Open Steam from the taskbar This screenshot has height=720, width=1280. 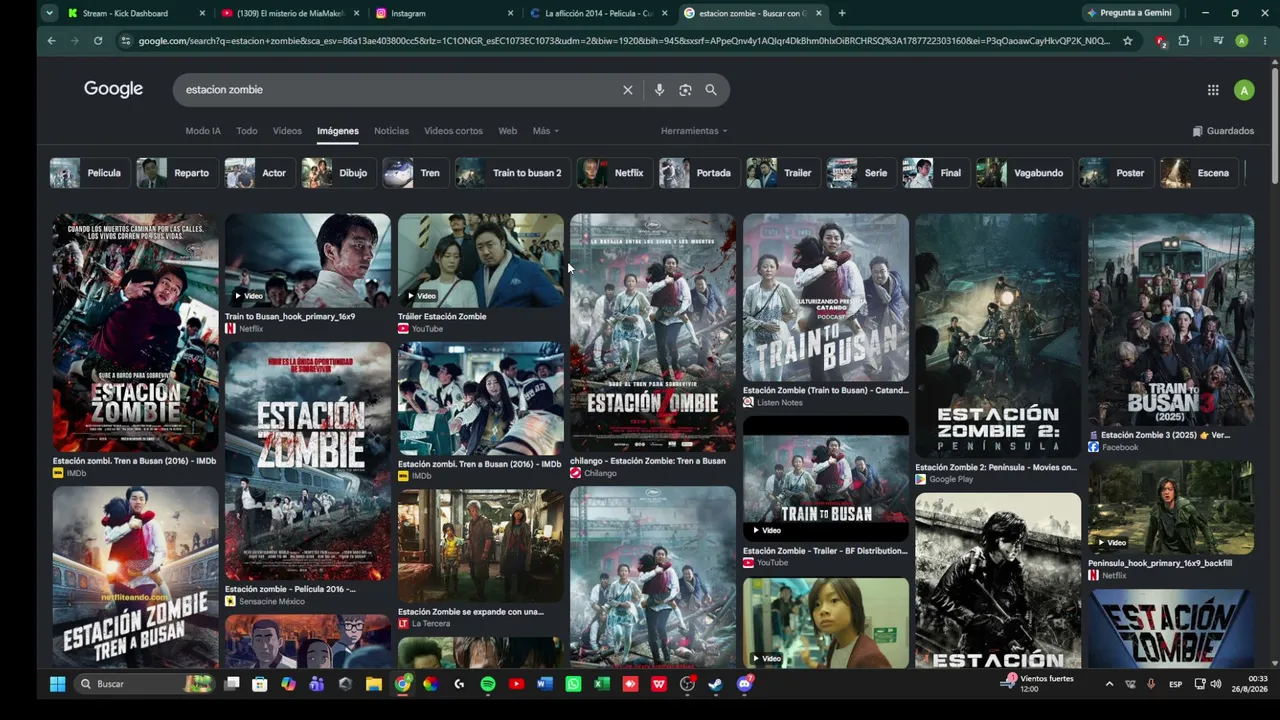point(716,684)
